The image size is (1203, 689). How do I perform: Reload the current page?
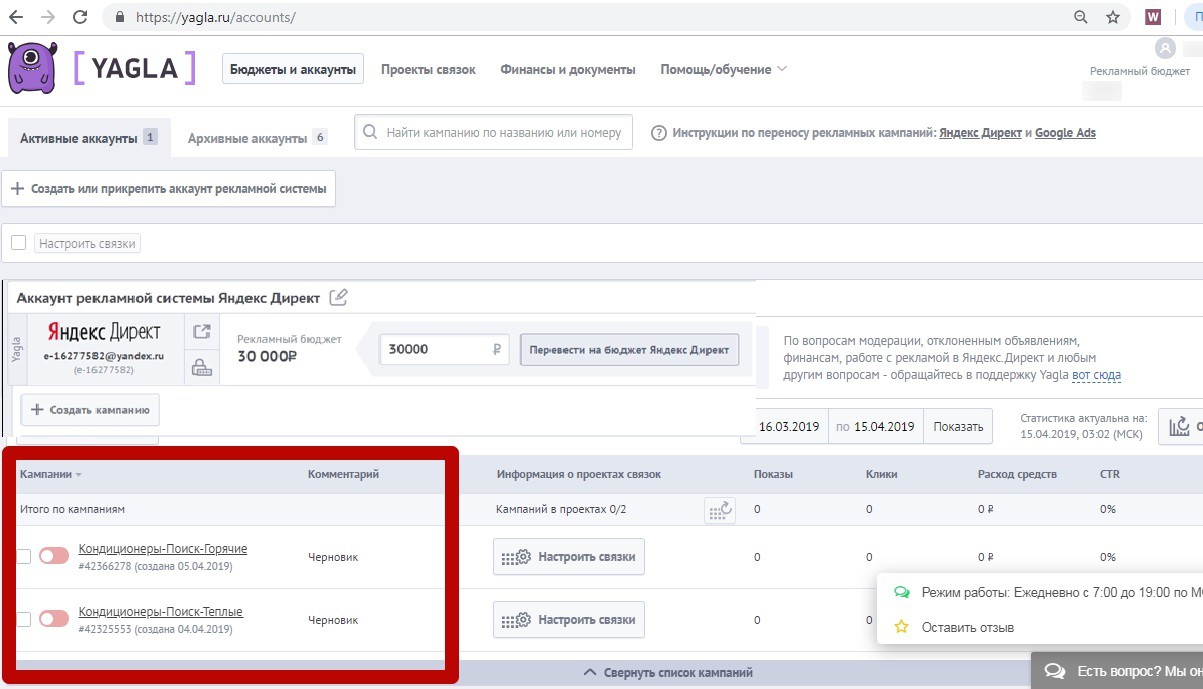tap(80, 17)
